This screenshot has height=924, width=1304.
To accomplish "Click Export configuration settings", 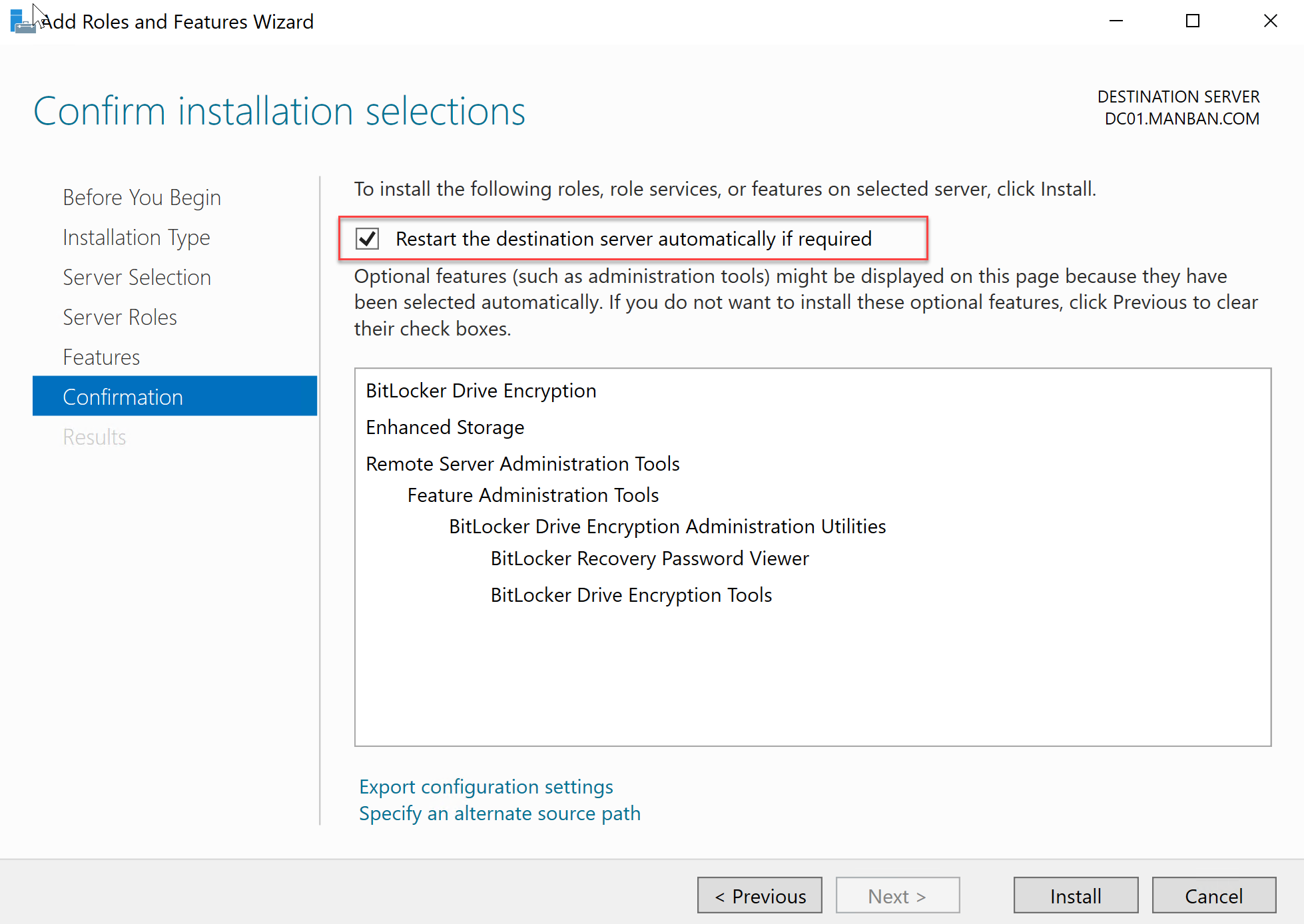I will point(486,786).
